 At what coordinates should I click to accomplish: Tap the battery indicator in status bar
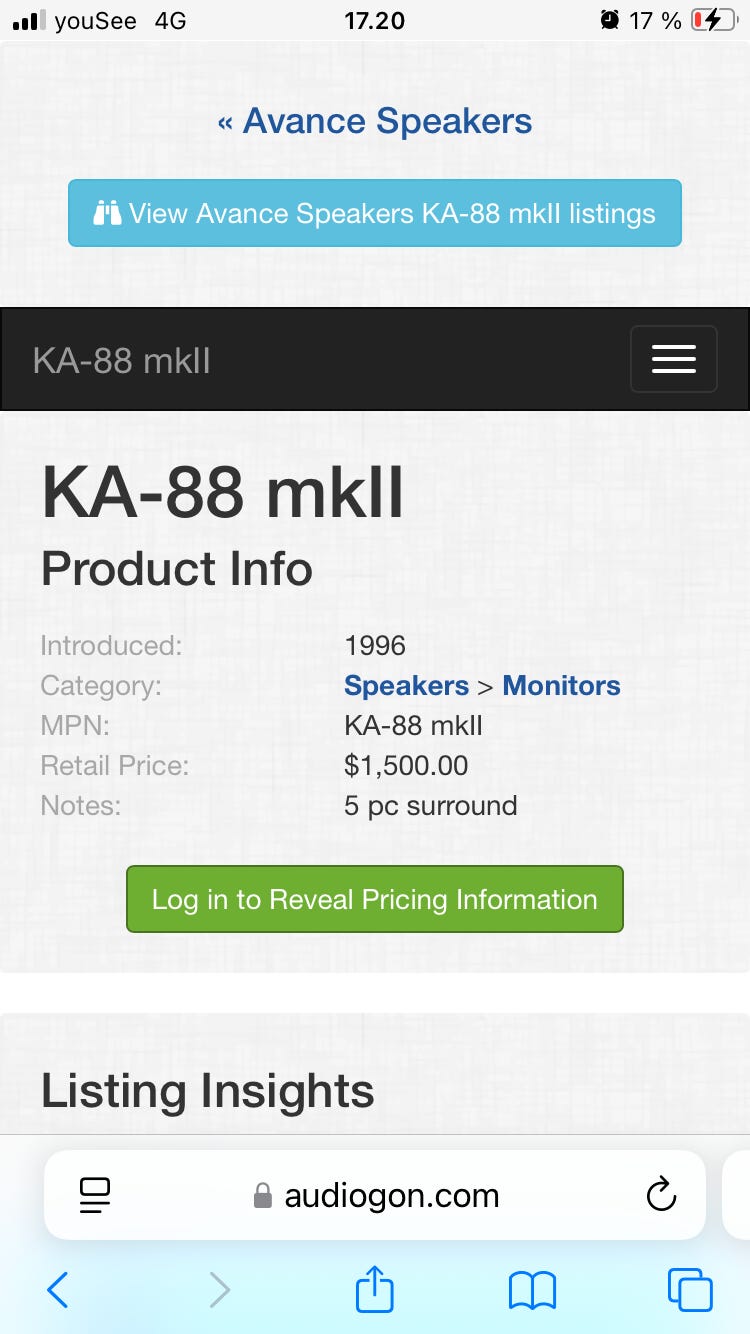point(713,20)
